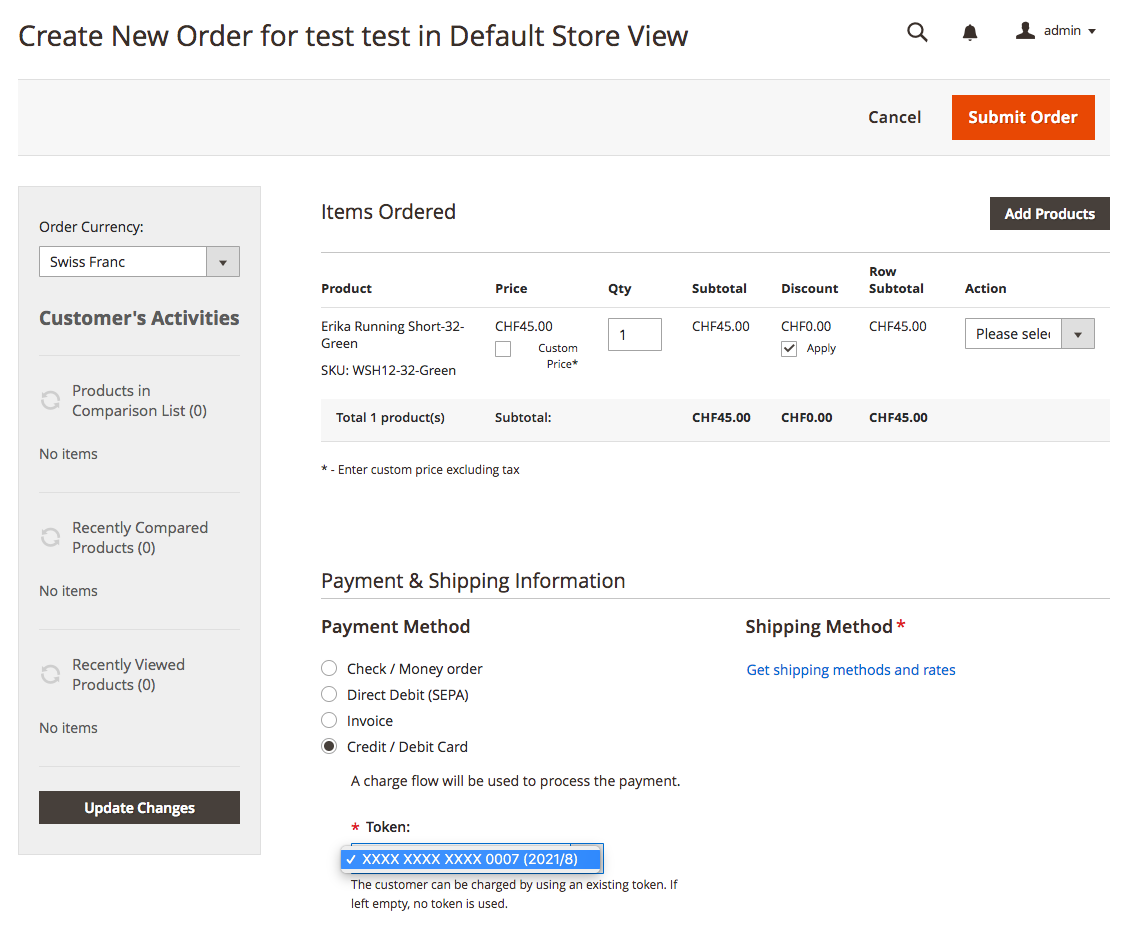Click the Add Products button

click(1049, 214)
